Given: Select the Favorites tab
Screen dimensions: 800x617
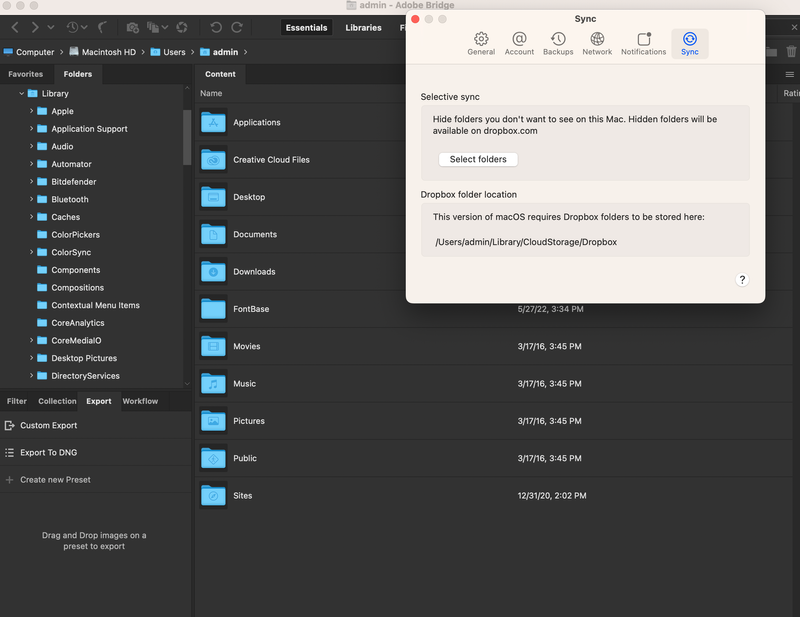Looking at the screenshot, I should pos(26,74).
